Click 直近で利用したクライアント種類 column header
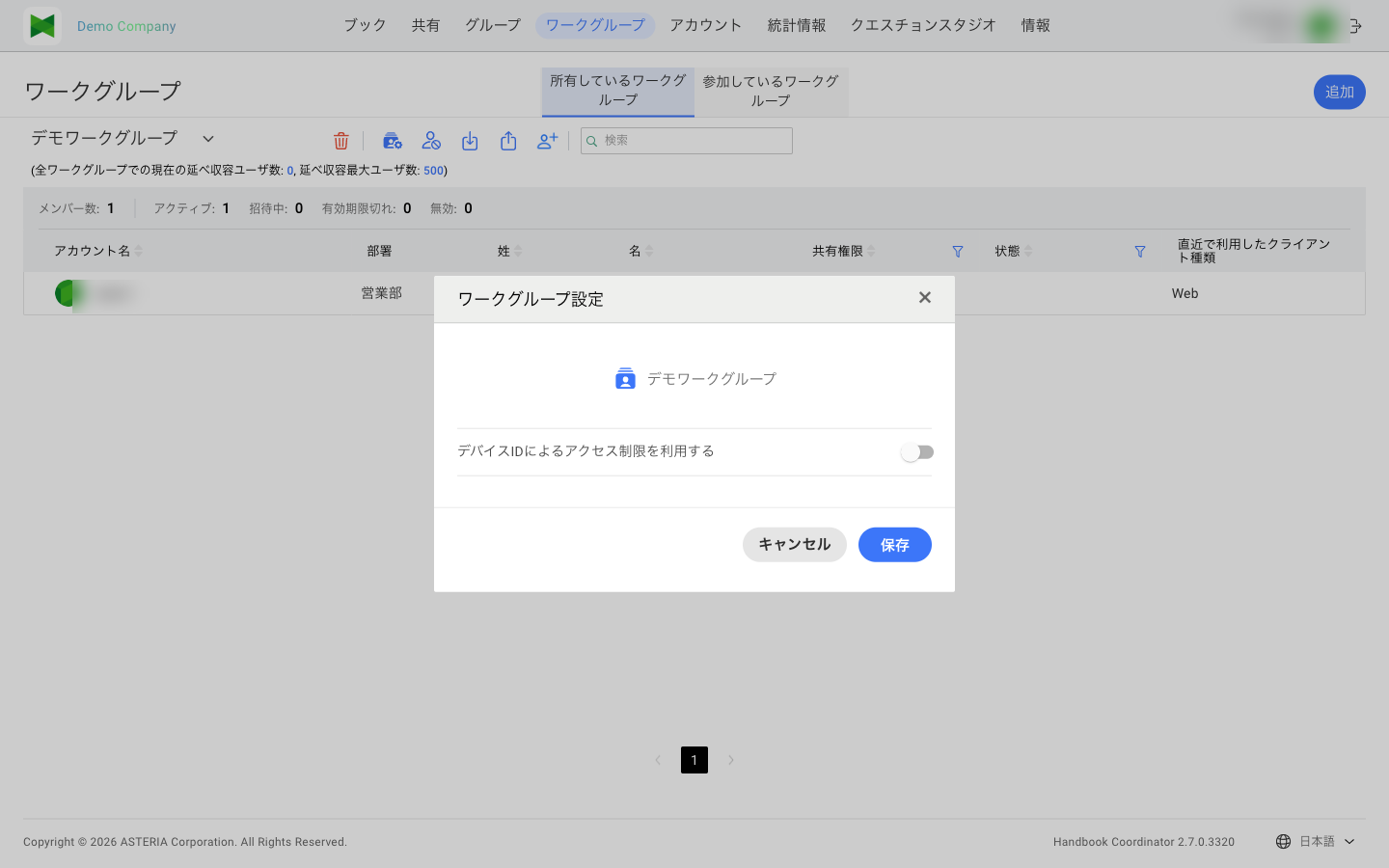 (x=1254, y=251)
